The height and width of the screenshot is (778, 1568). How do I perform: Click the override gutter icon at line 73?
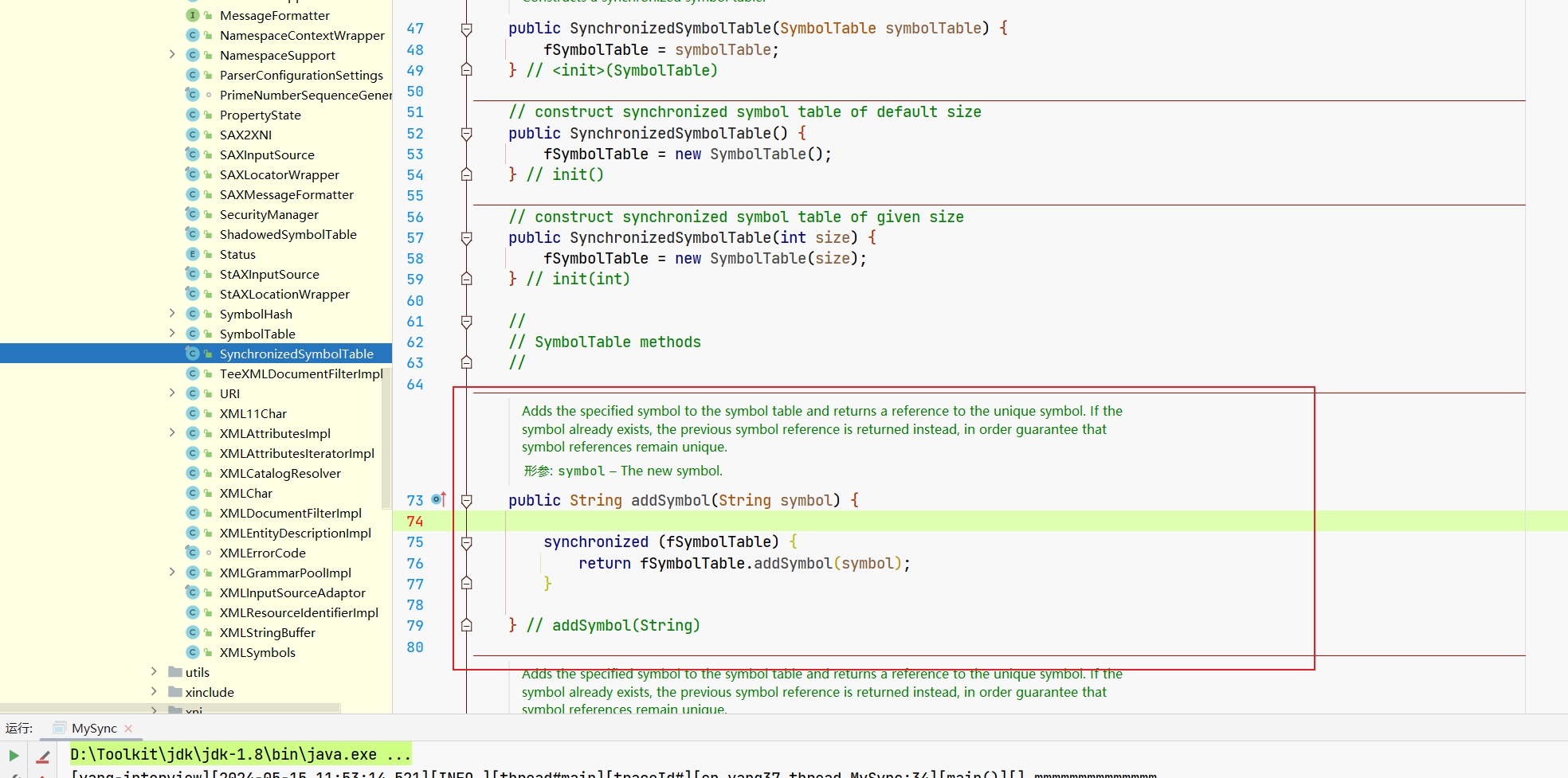click(439, 500)
